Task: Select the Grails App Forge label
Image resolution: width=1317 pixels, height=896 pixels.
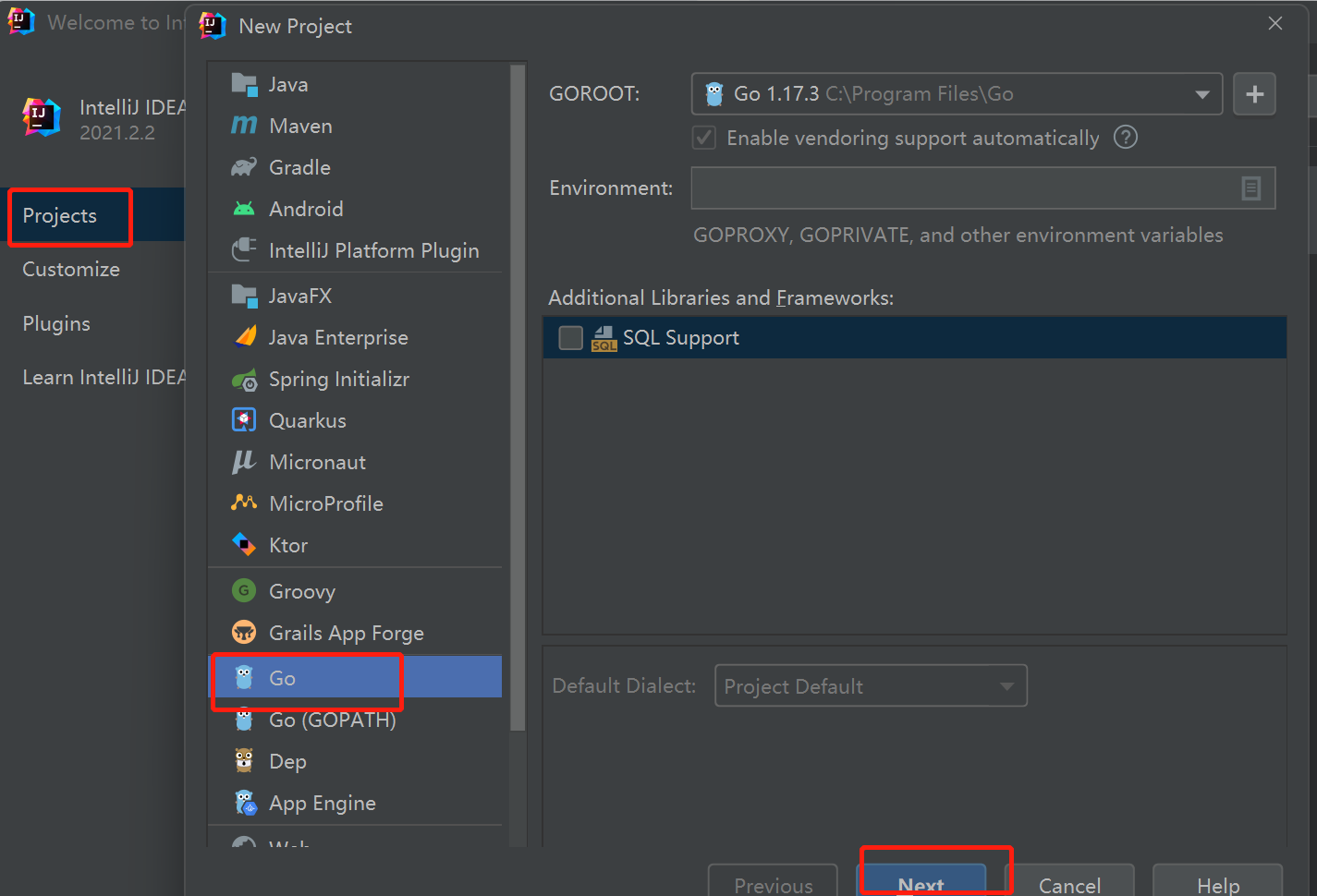Action: [x=347, y=633]
